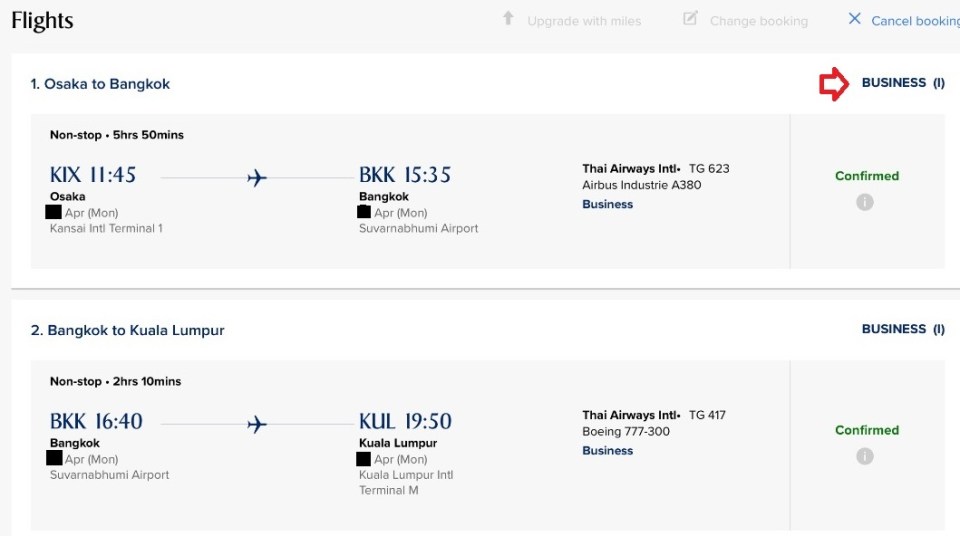Click the BUSINESS (I) label for flight 1

coord(902,83)
